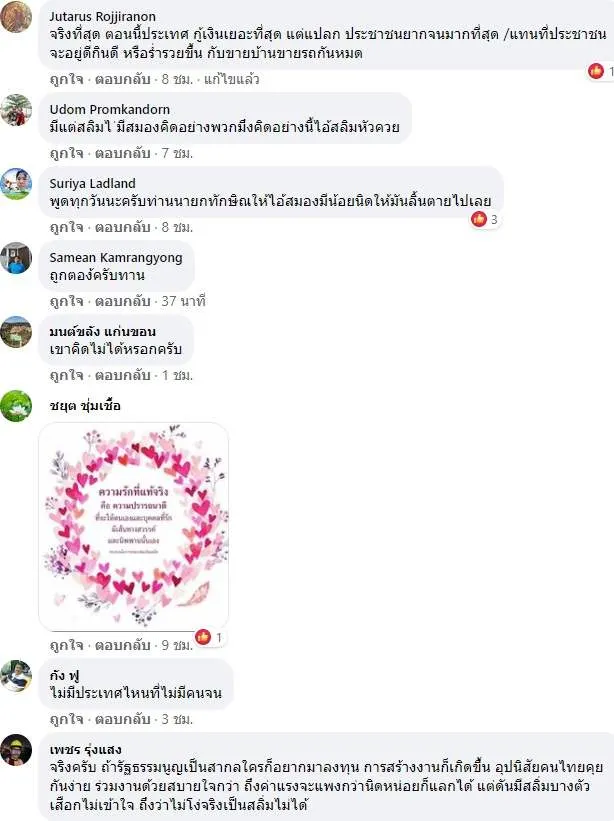Reply to Samean Kamrangyong's comment
Image resolution: width=614 pixels, height=821 pixels.
point(122,301)
